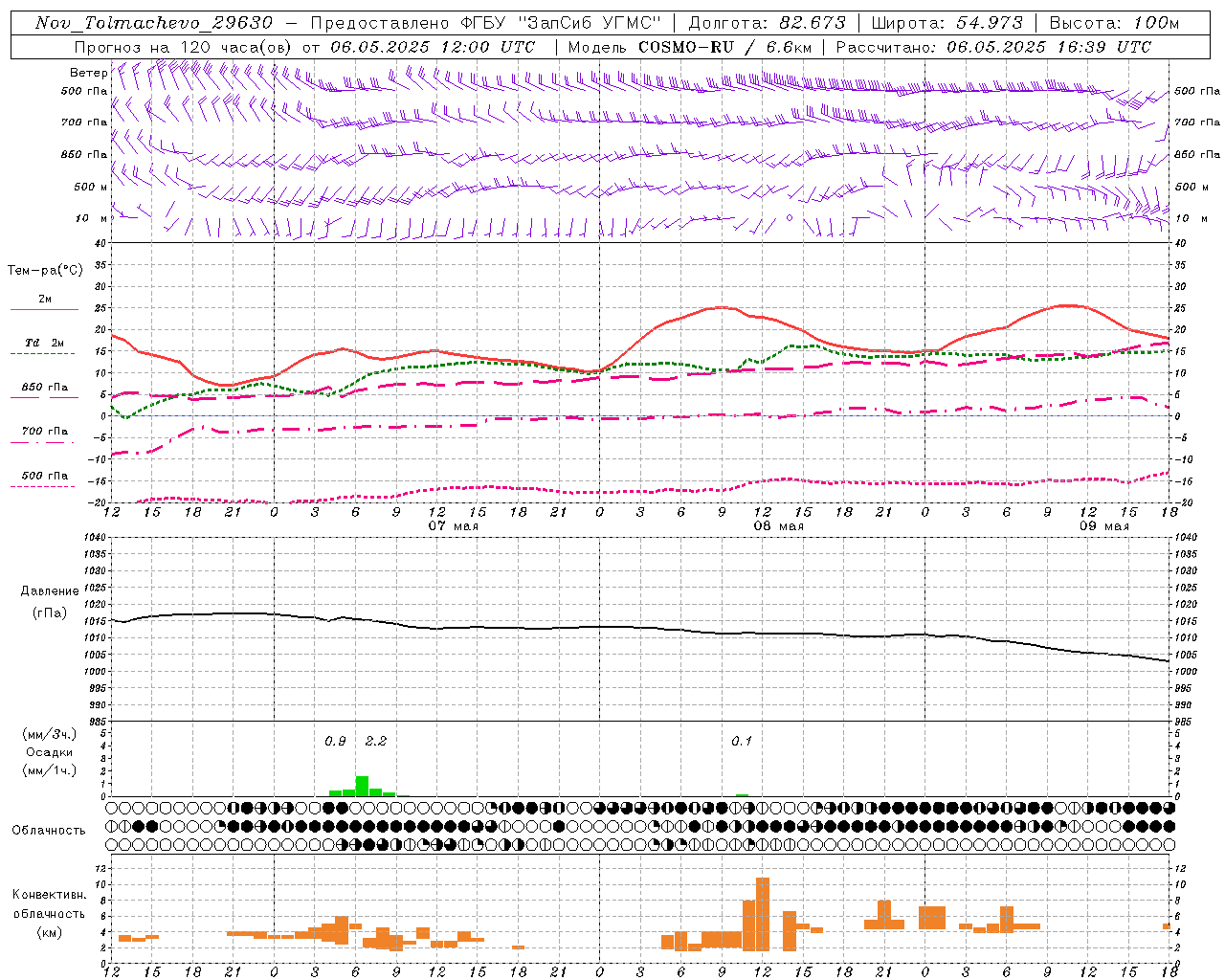The height and width of the screenshot is (980, 1225).
Task: Click the Тем-ра(°C) panel label
Action: (45, 271)
